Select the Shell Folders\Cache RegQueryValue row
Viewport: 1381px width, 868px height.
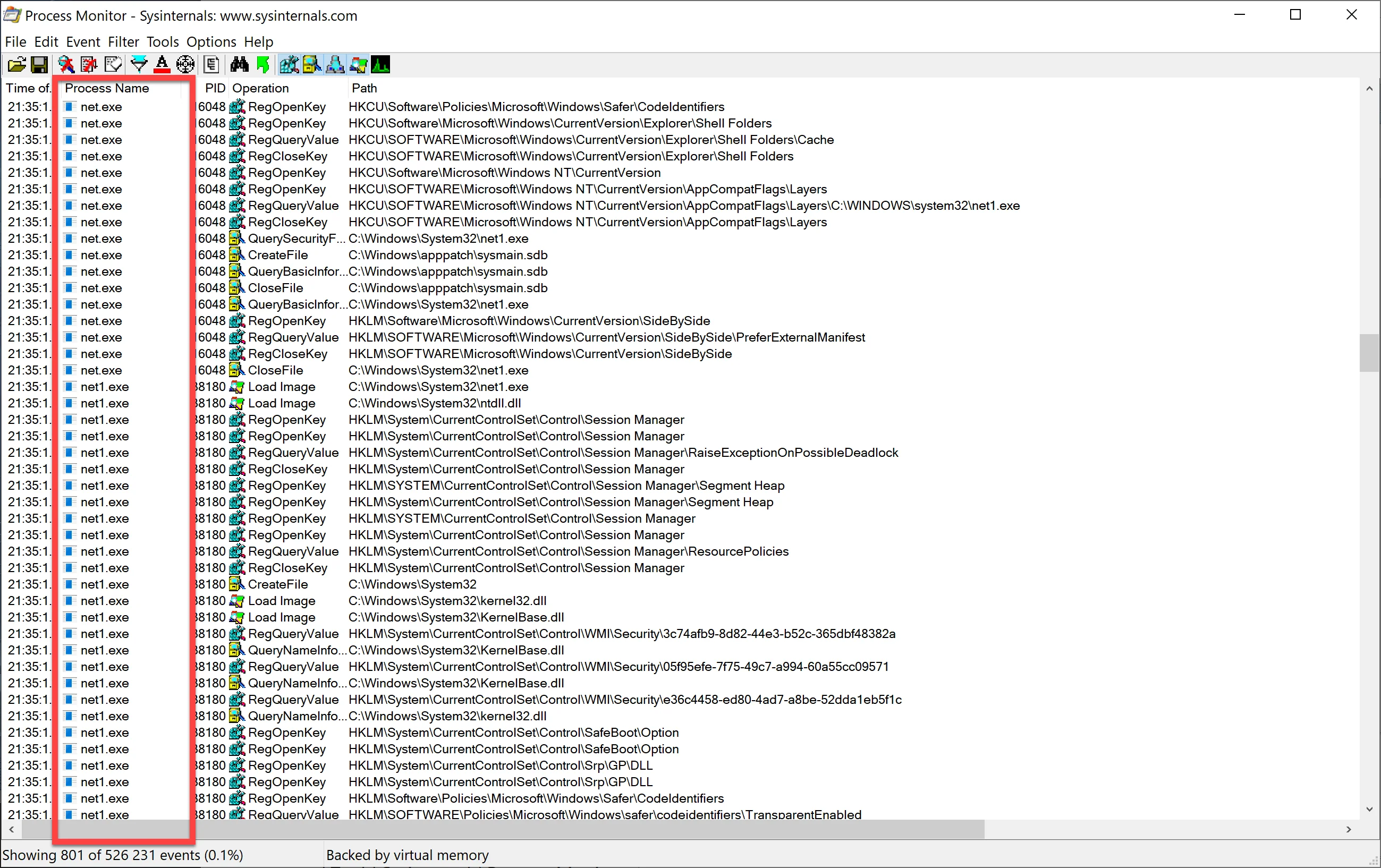(681, 140)
